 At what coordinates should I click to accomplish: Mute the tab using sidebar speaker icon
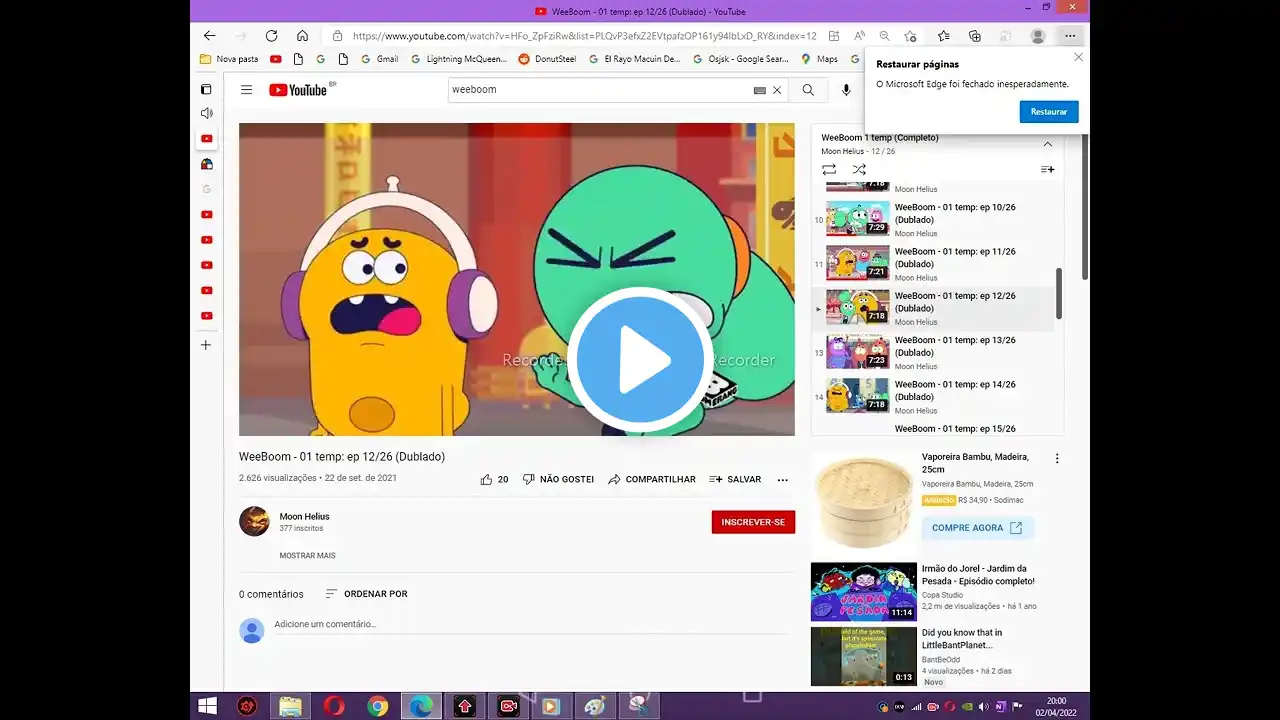coord(207,113)
